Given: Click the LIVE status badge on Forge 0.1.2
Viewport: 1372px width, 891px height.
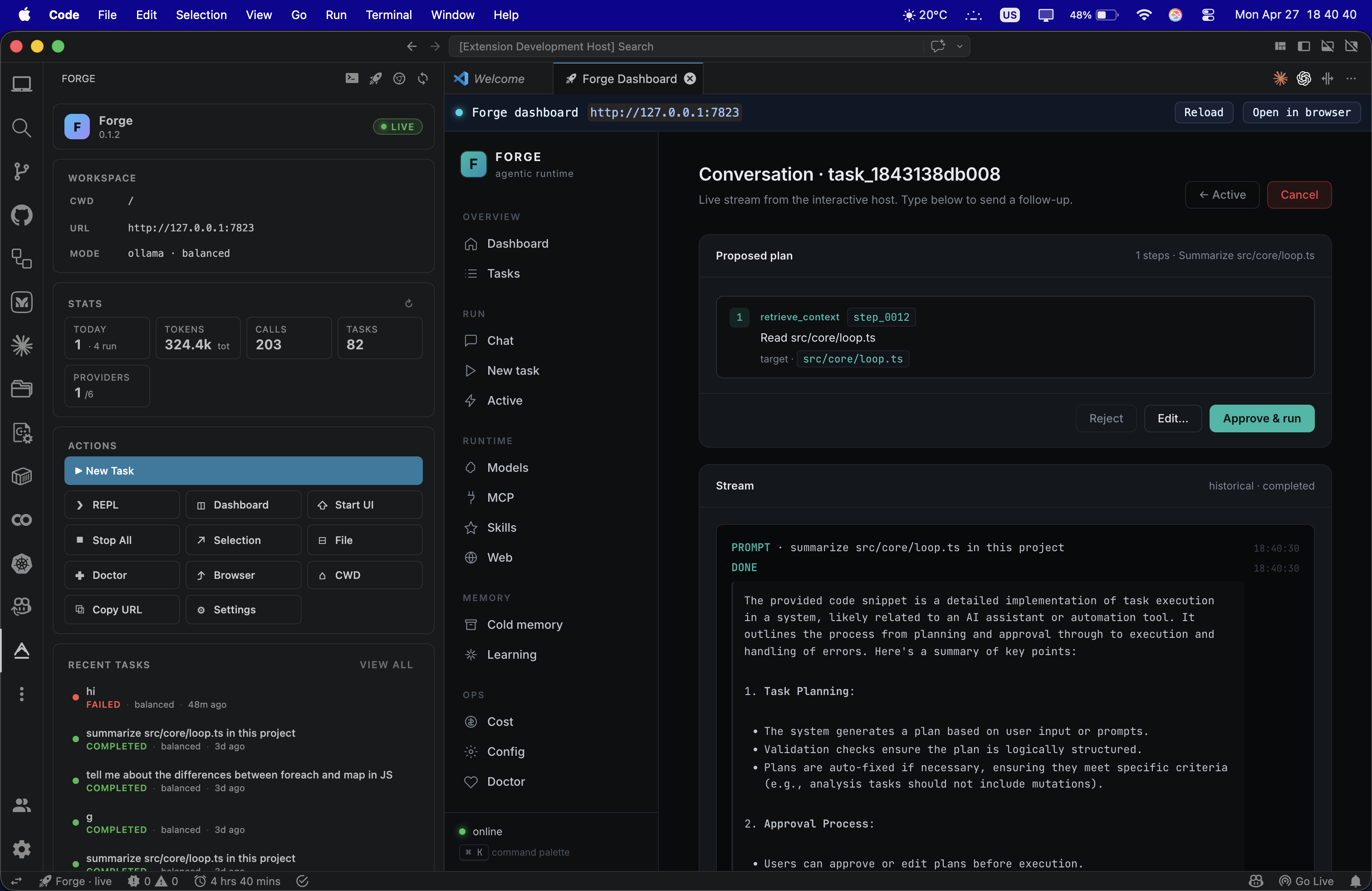Looking at the screenshot, I should (x=397, y=127).
